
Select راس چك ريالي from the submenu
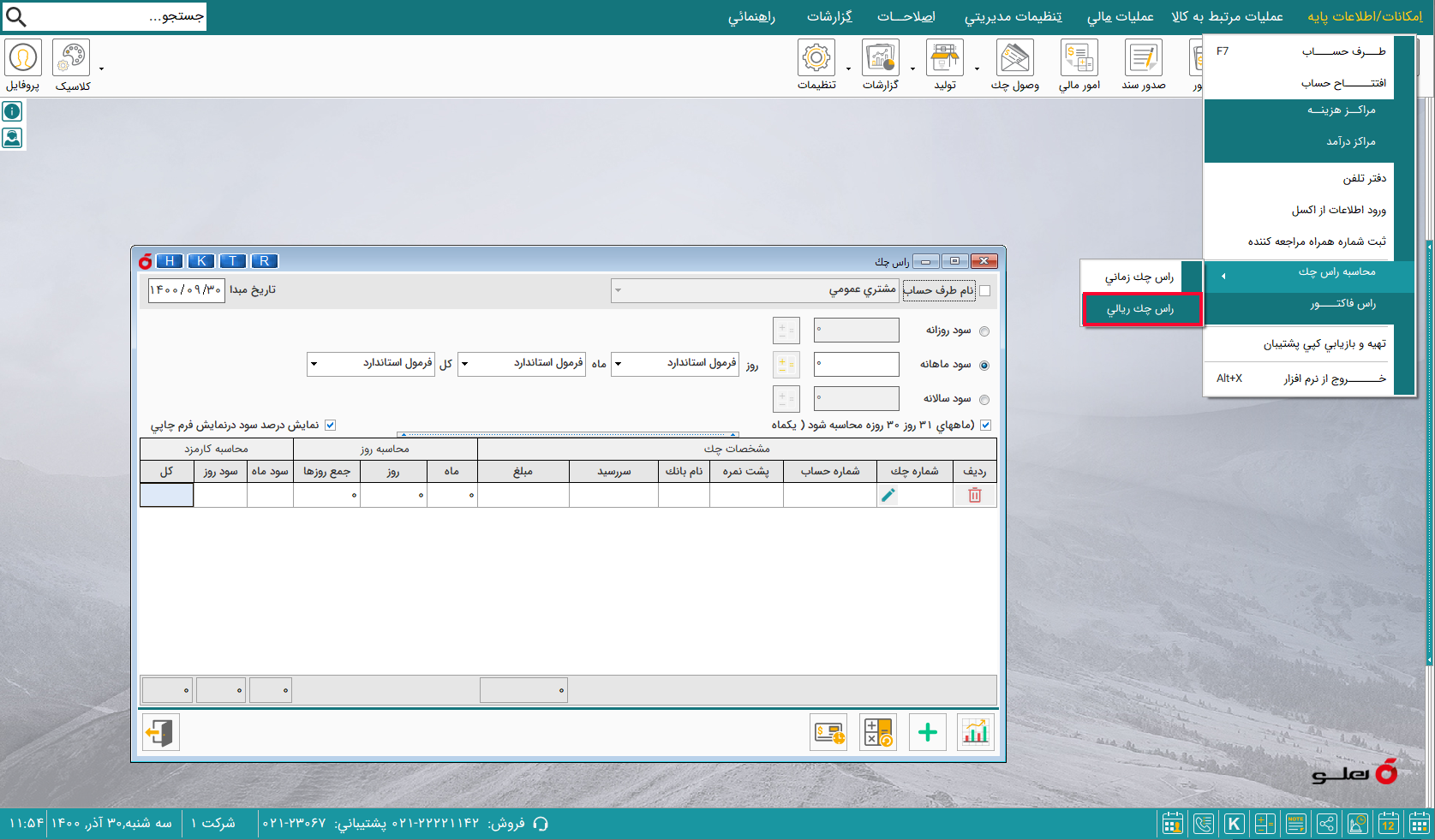pyautogui.click(x=1140, y=309)
